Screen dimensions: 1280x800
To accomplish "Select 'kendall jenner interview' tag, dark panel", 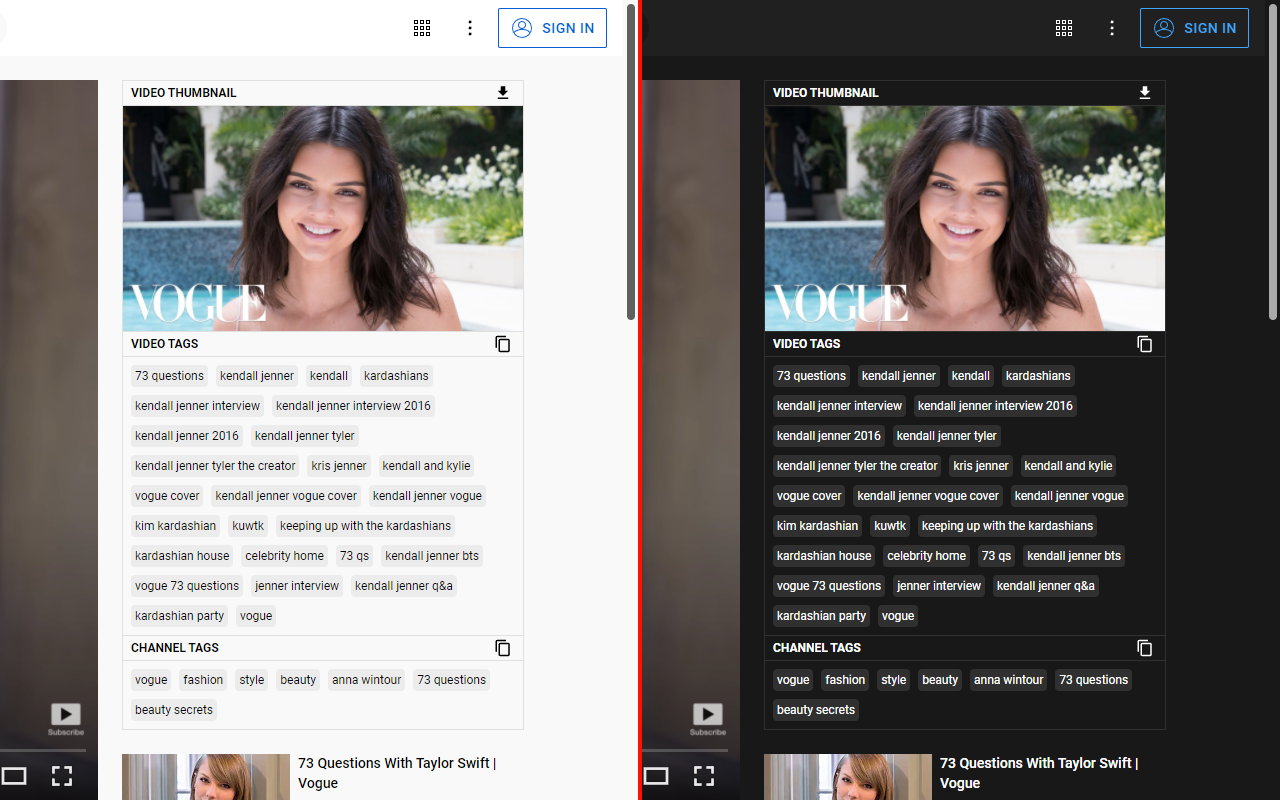I will (839, 406).
